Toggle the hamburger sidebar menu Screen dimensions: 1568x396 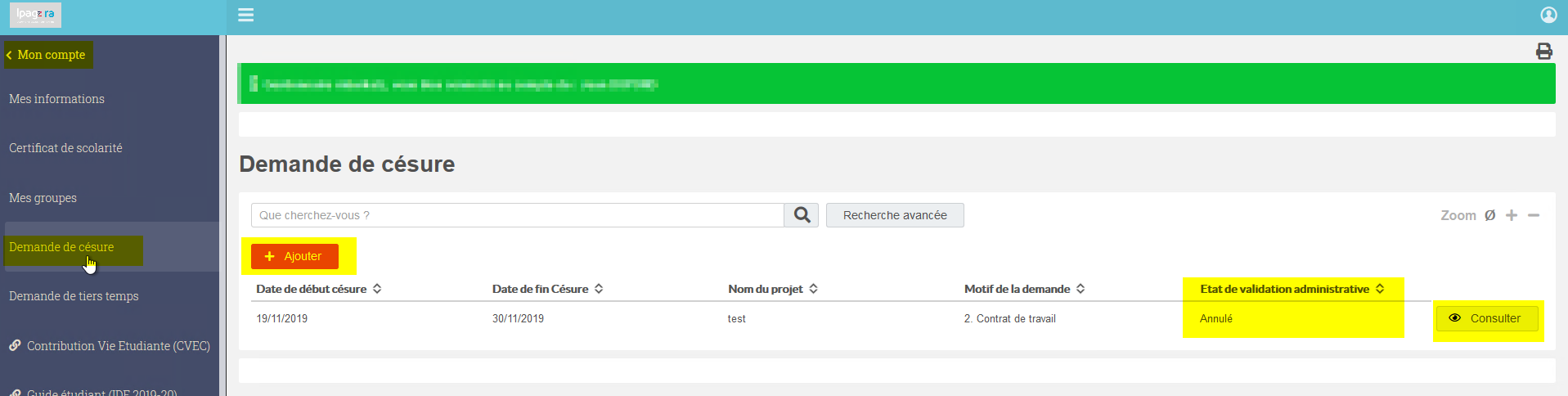click(245, 15)
